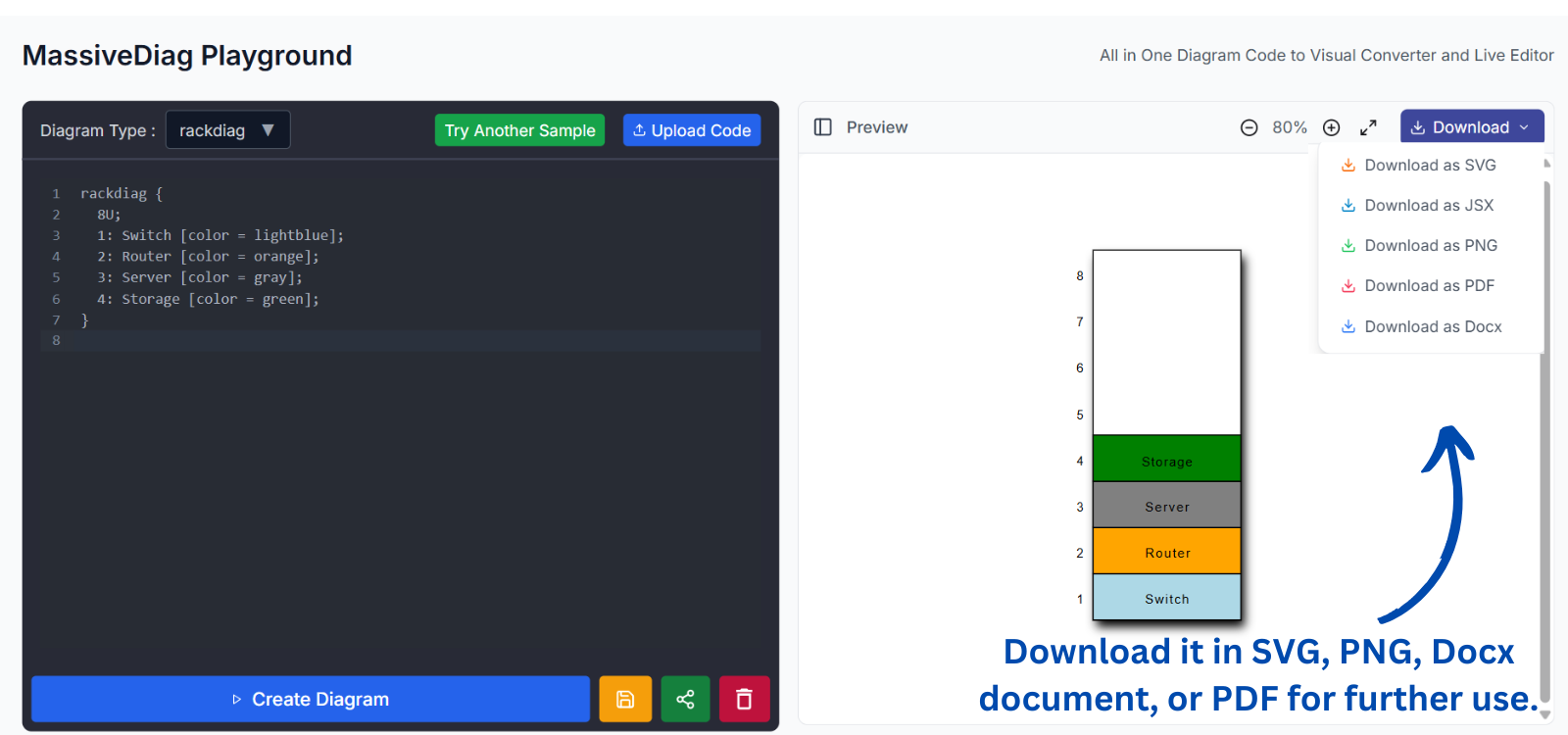Click the yellow save diagram icon
1568x735 pixels.
pyautogui.click(x=625, y=699)
